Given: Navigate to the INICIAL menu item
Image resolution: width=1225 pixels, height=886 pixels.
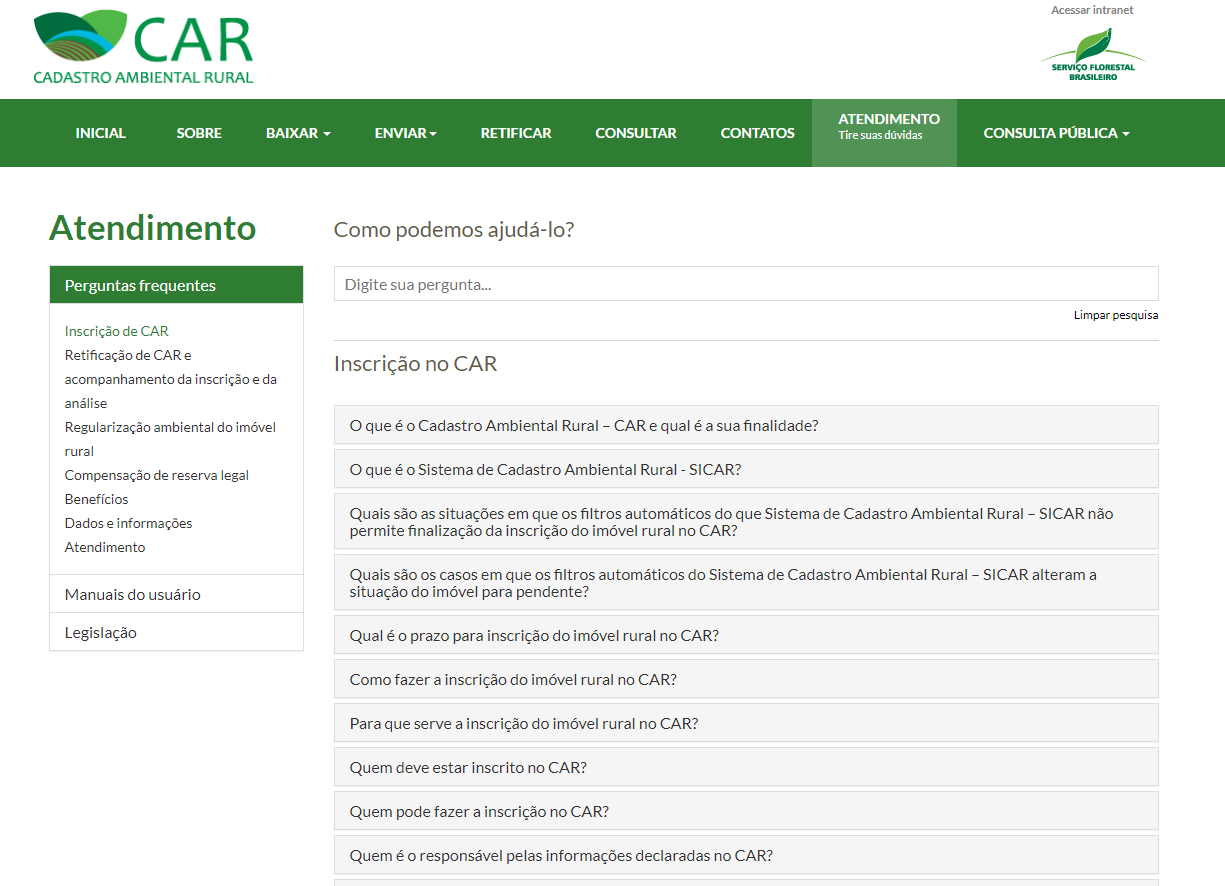Looking at the screenshot, I should [100, 132].
